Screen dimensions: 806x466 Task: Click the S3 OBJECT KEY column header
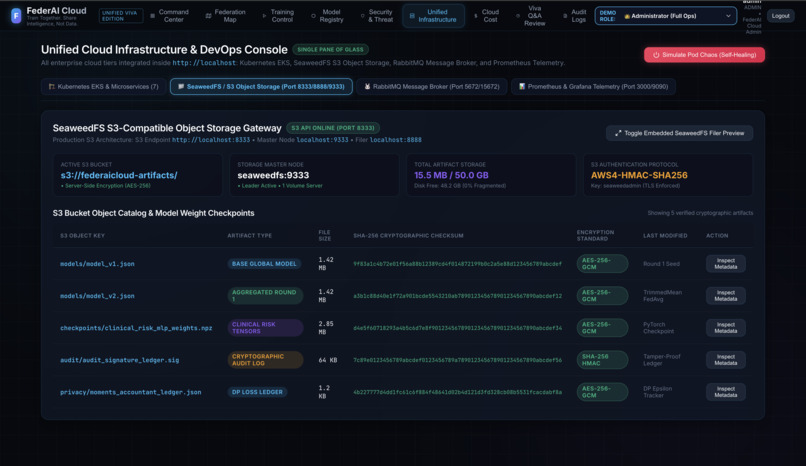click(82, 236)
